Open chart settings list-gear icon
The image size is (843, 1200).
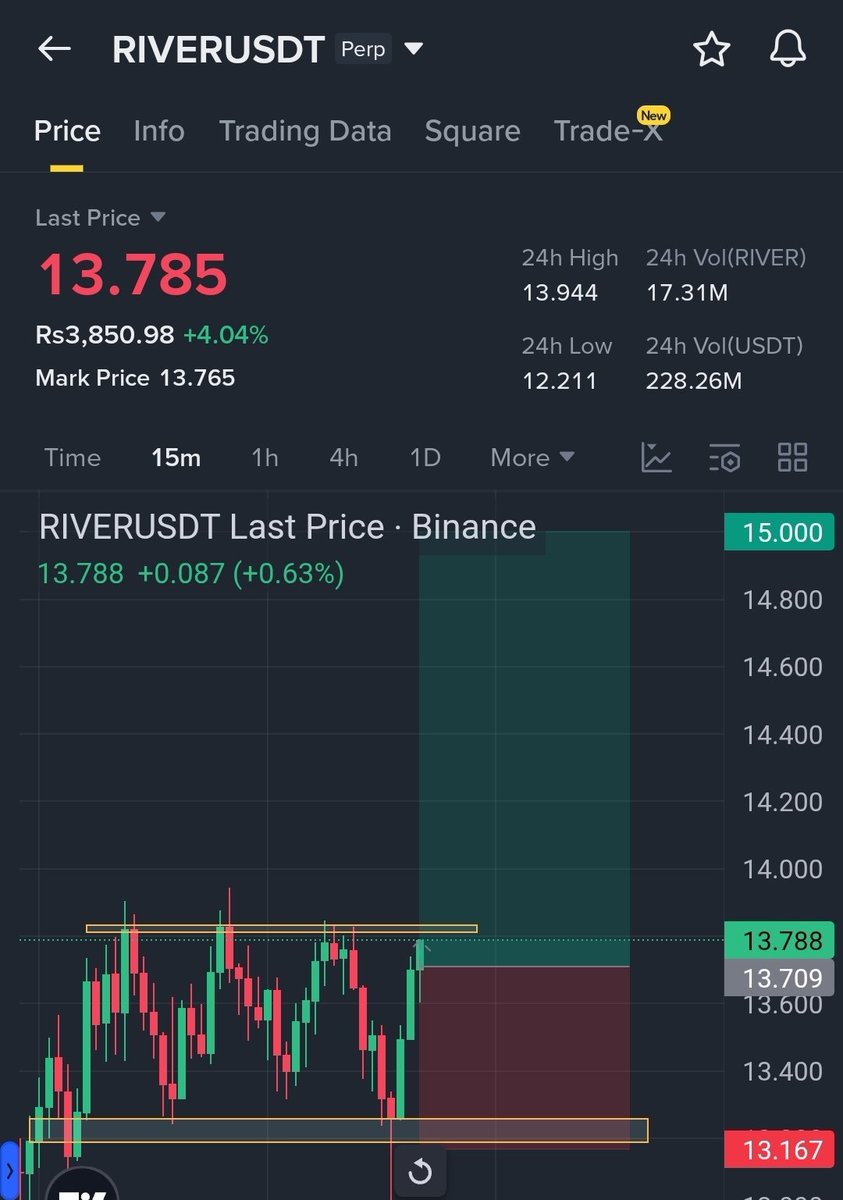[x=724, y=458]
